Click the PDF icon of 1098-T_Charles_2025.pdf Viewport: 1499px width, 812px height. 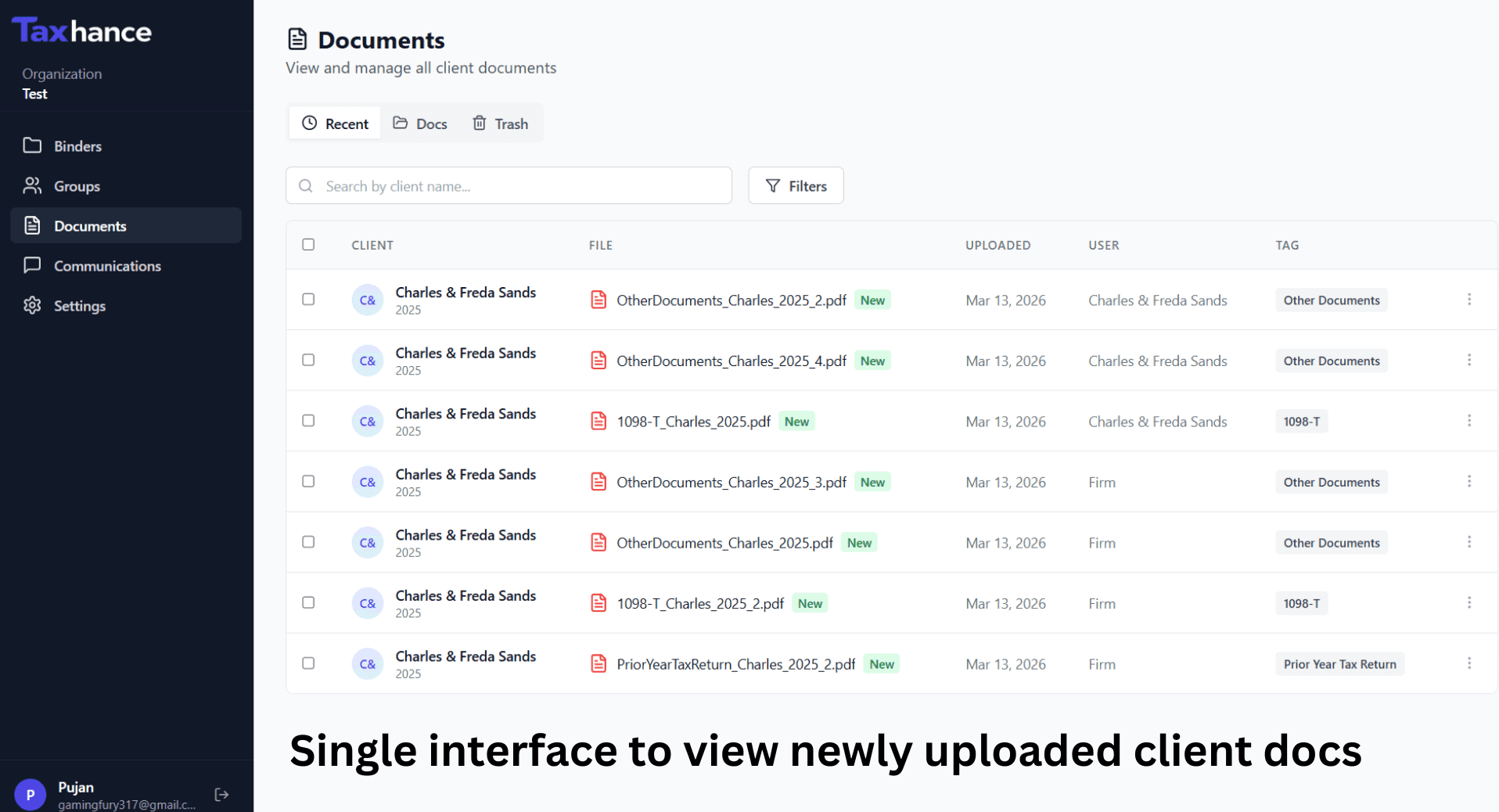click(599, 421)
